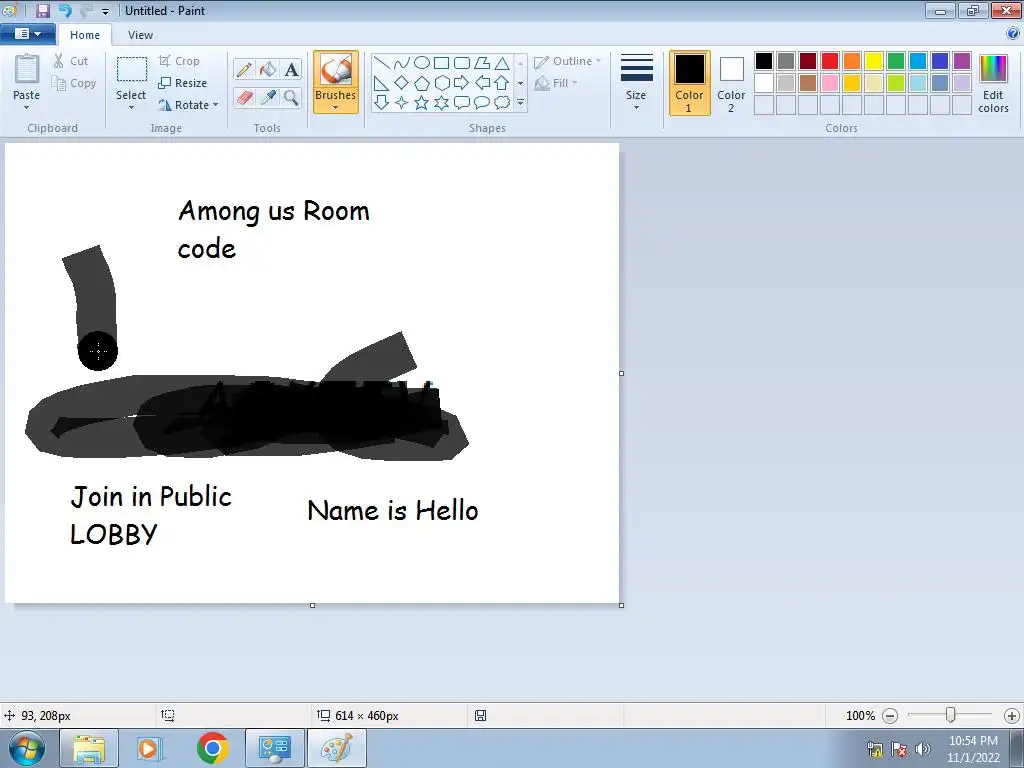Choose the Six-point star shape
Image resolution: width=1024 pixels, height=768 pixels.
[x=441, y=103]
